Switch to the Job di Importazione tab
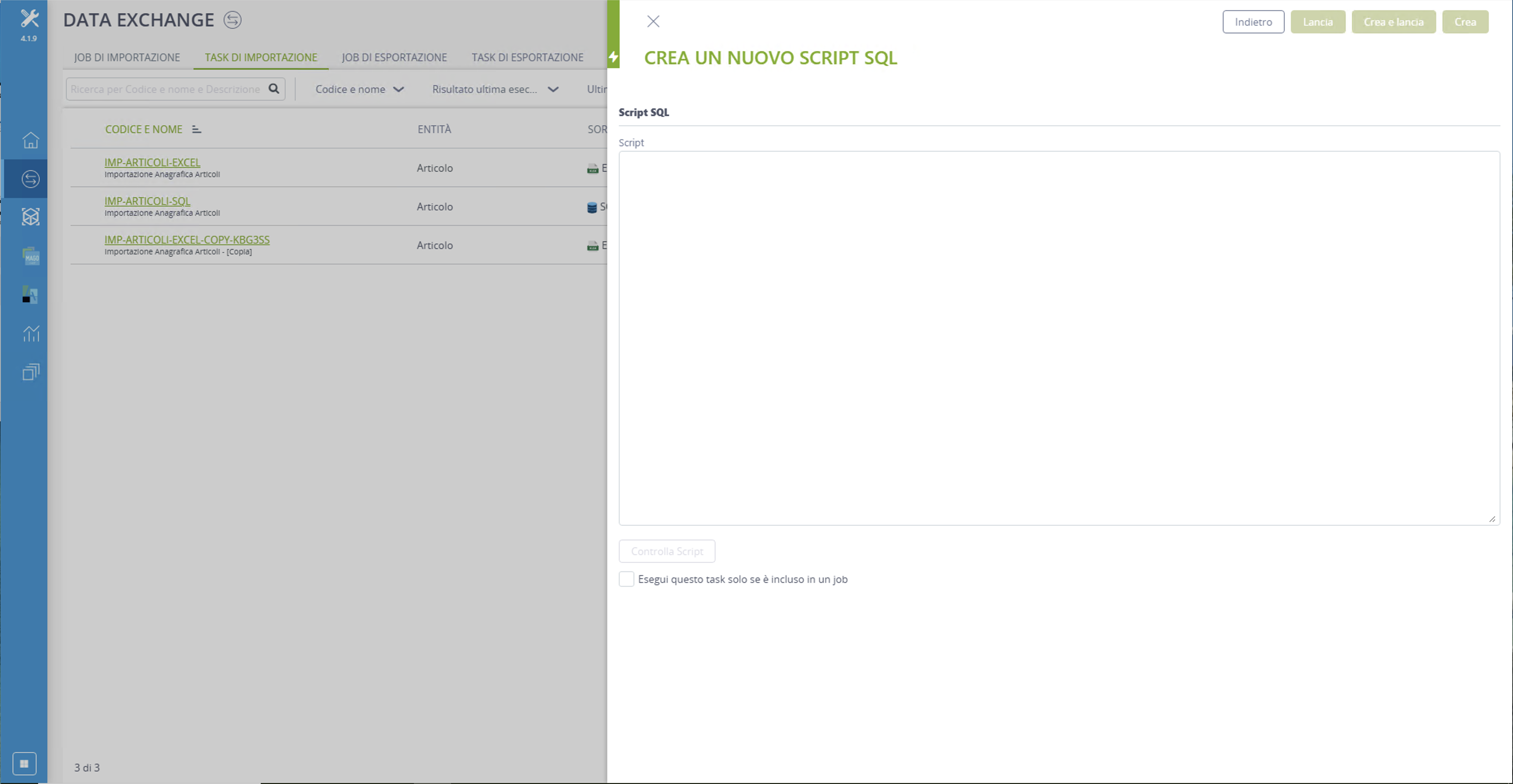 (x=127, y=58)
